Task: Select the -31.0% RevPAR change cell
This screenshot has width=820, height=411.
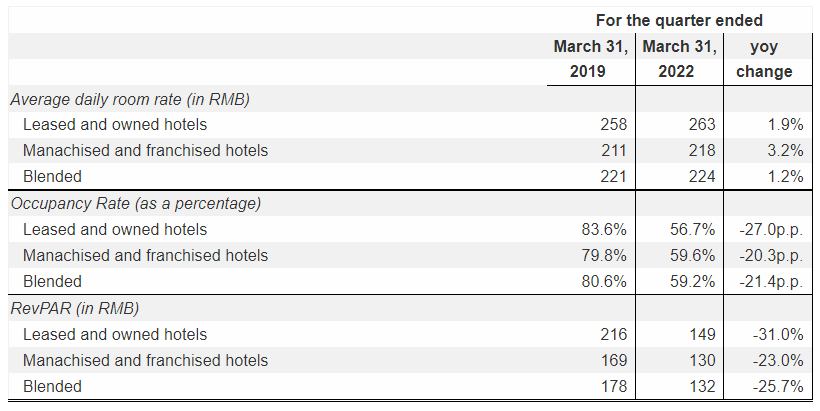Action: (778, 334)
